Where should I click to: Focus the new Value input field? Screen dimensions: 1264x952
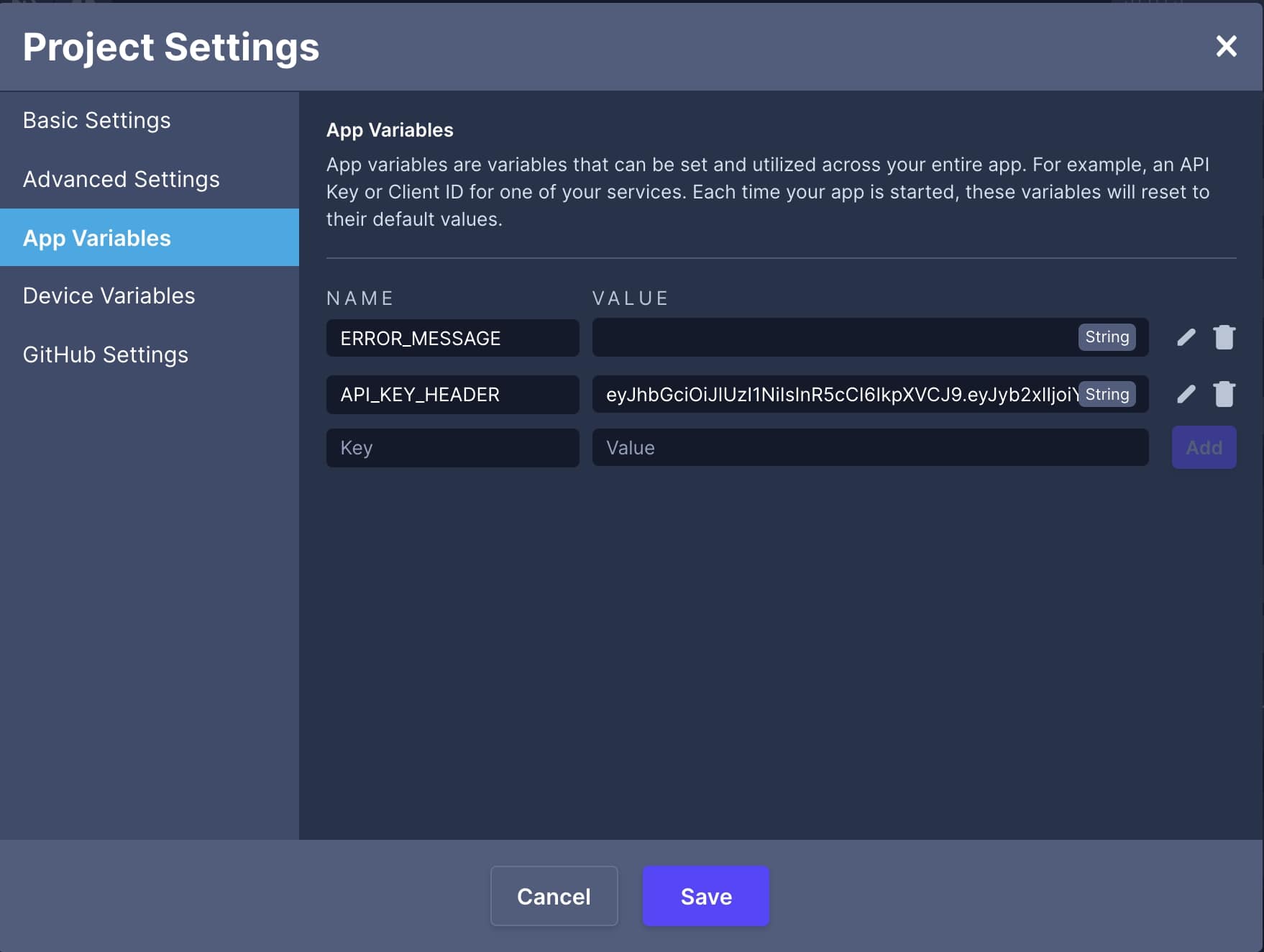click(x=870, y=447)
